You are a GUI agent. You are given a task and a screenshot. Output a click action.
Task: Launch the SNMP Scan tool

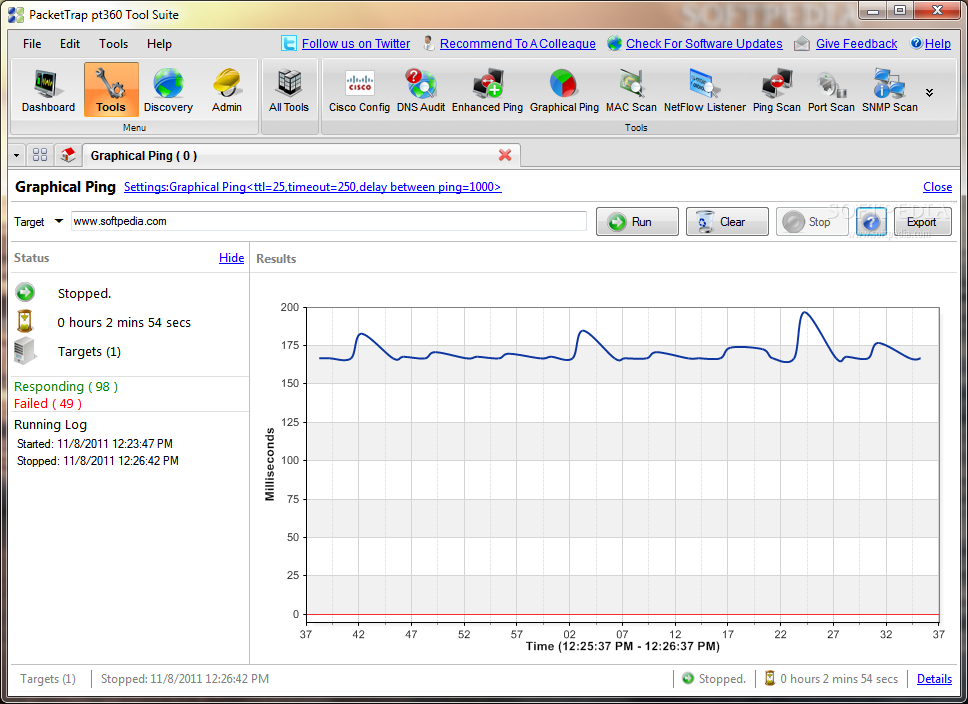[890, 91]
